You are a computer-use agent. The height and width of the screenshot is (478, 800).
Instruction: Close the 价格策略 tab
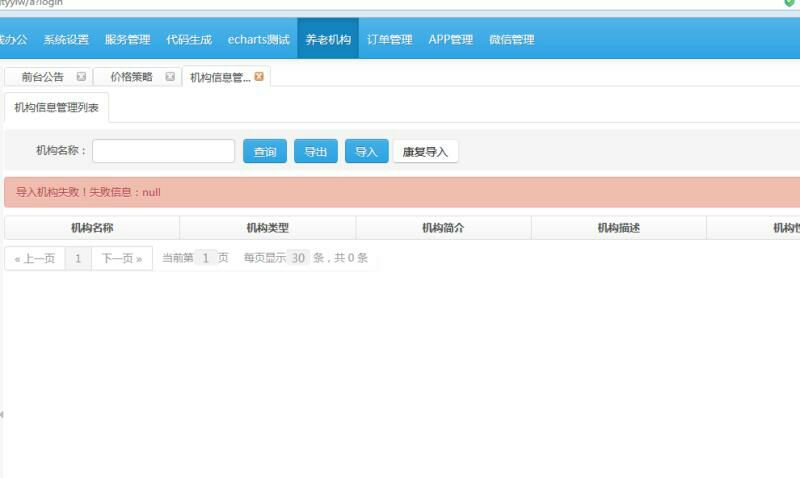170,76
